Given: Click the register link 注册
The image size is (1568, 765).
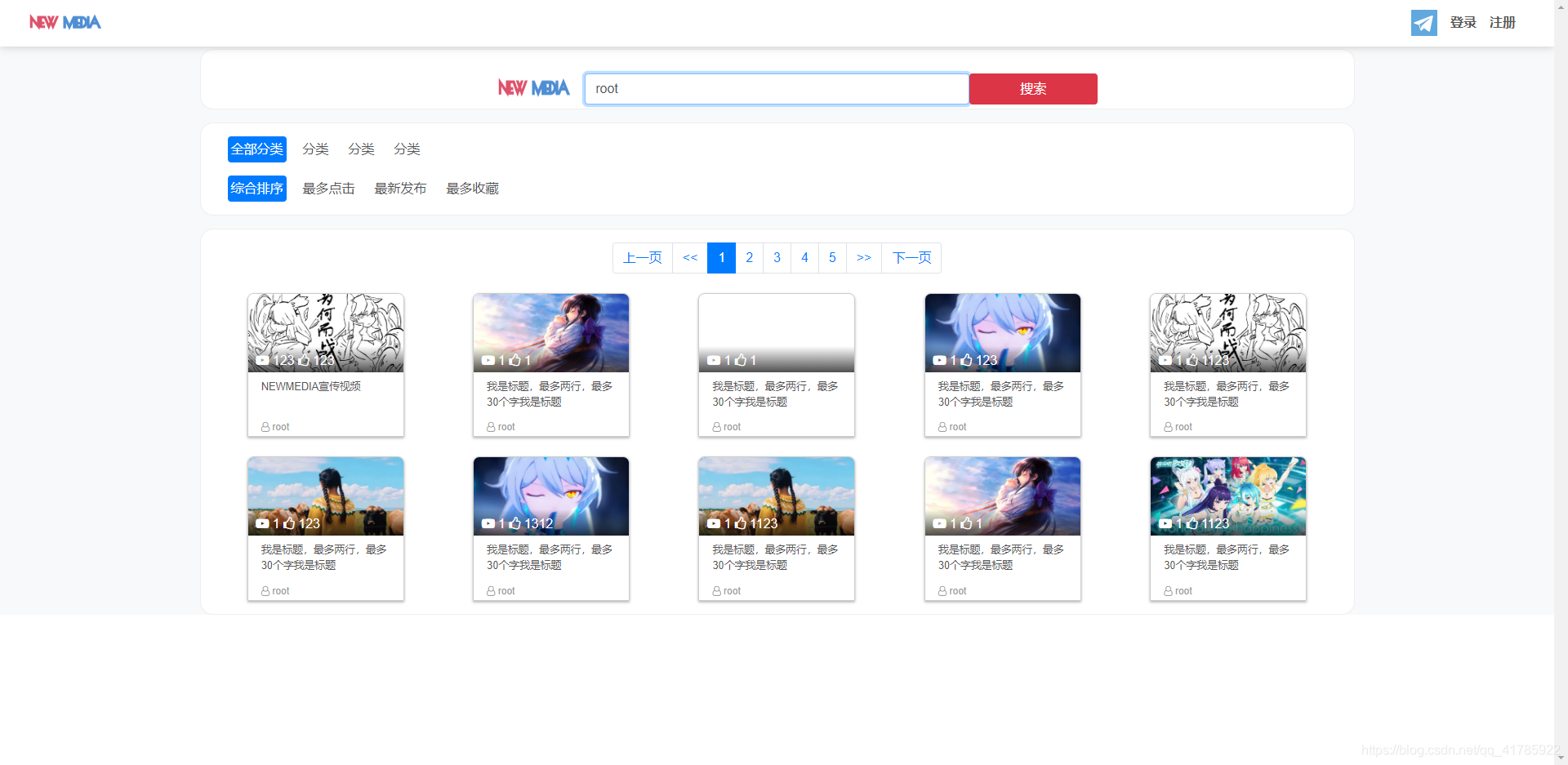Looking at the screenshot, I should point(1502,23).
